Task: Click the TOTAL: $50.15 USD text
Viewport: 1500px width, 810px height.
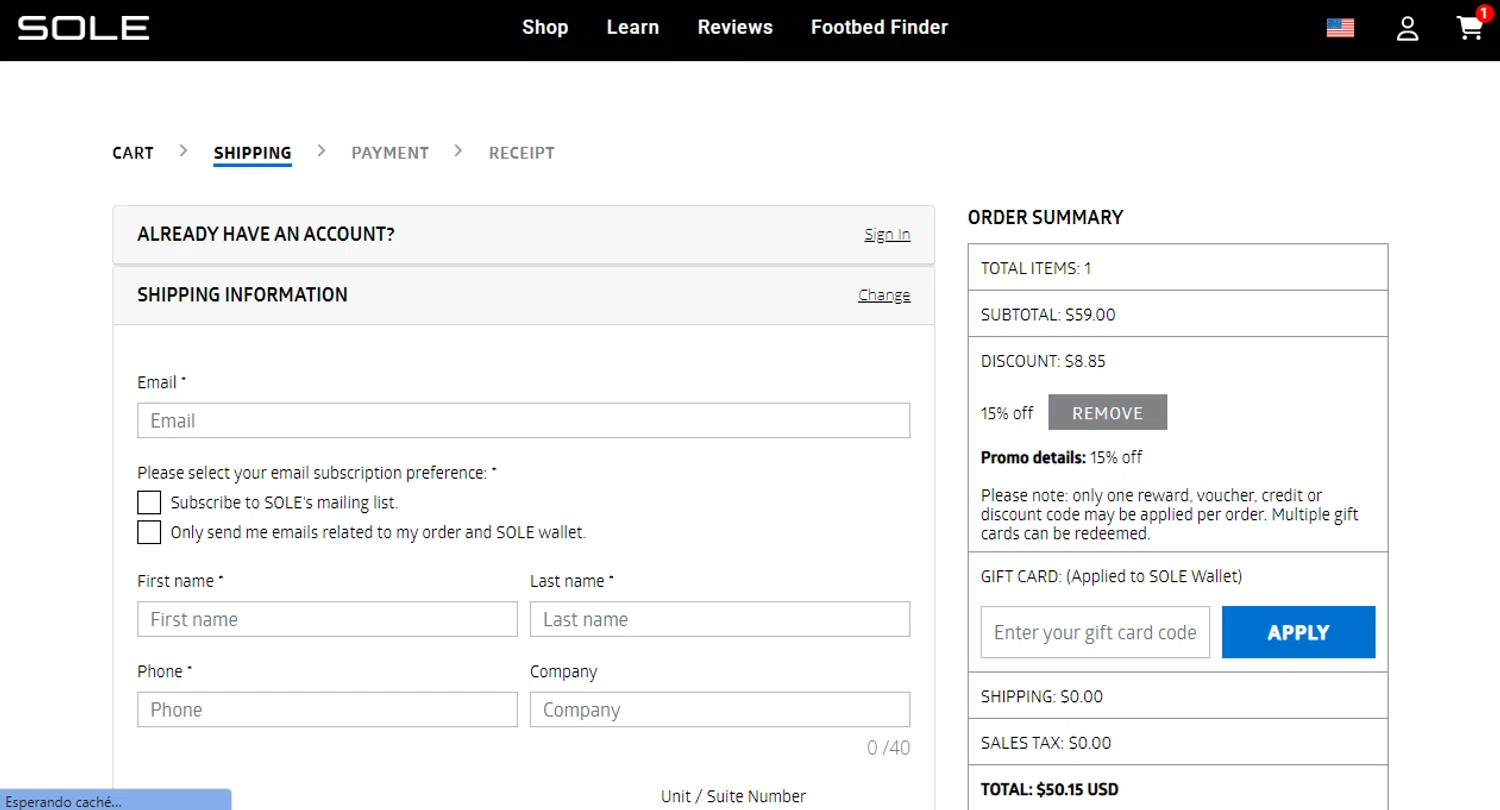Action: pos(1050,789)
